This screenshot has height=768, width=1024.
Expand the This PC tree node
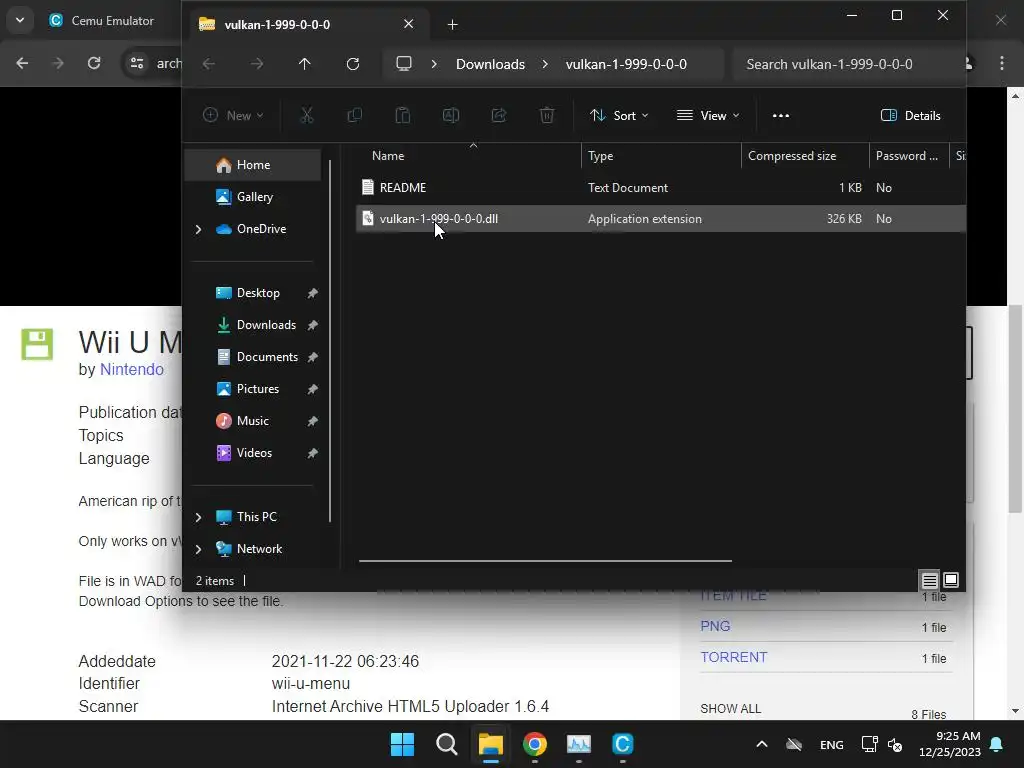[199, 517]
